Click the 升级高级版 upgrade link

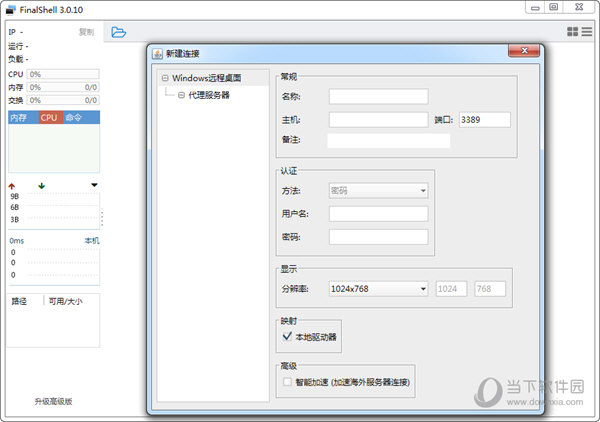pos(54,401)
